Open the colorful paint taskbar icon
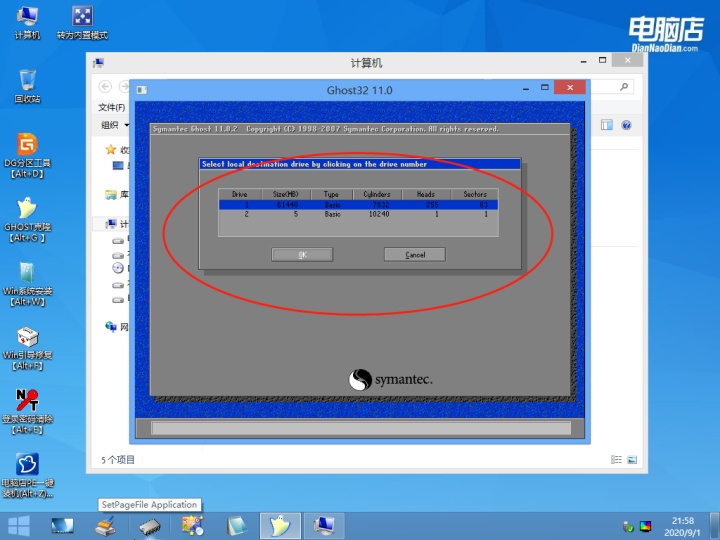 (x=192, y=526)
